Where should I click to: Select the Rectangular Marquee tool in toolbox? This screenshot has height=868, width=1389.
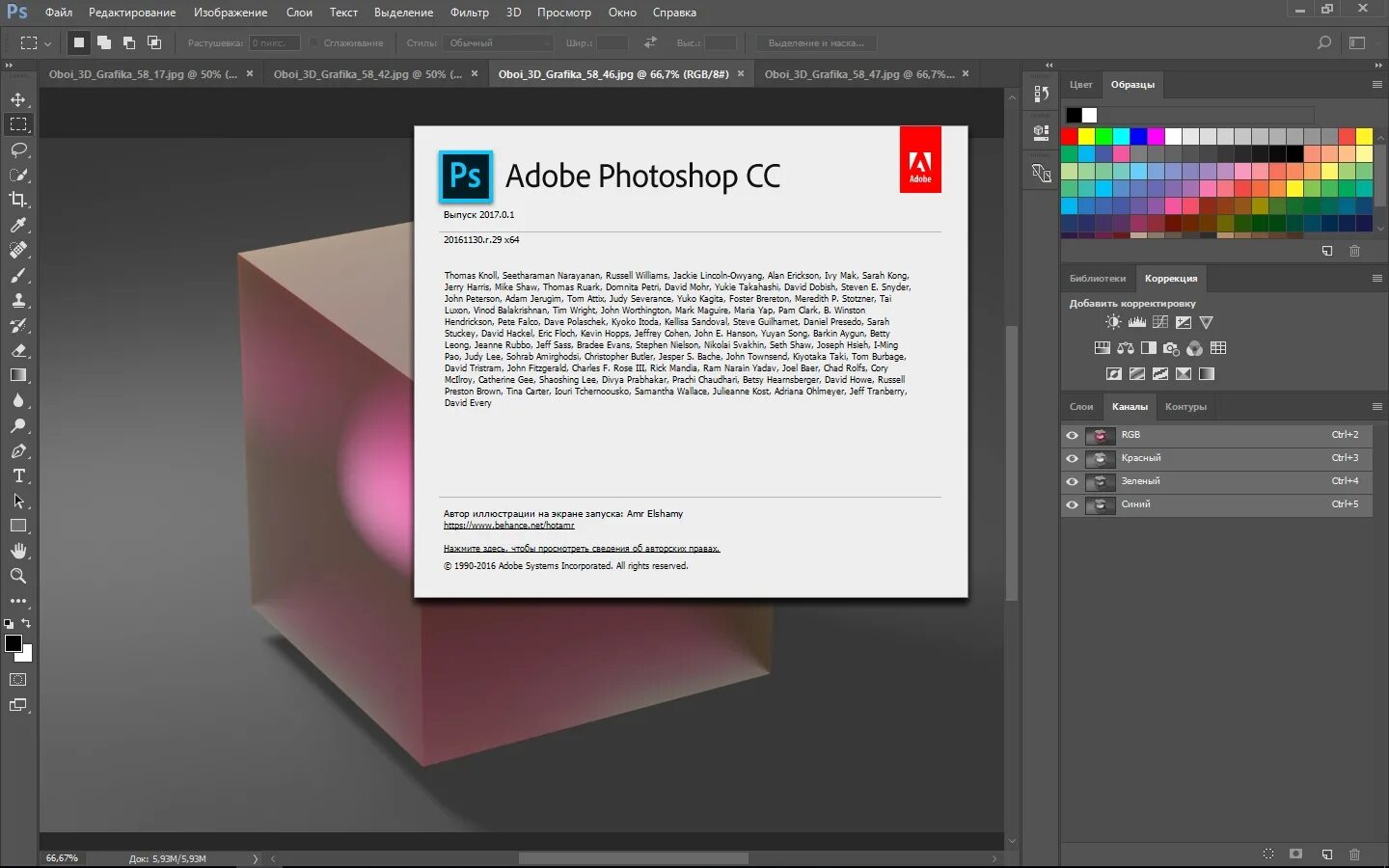pyautogui.click(x=18, y=124)
